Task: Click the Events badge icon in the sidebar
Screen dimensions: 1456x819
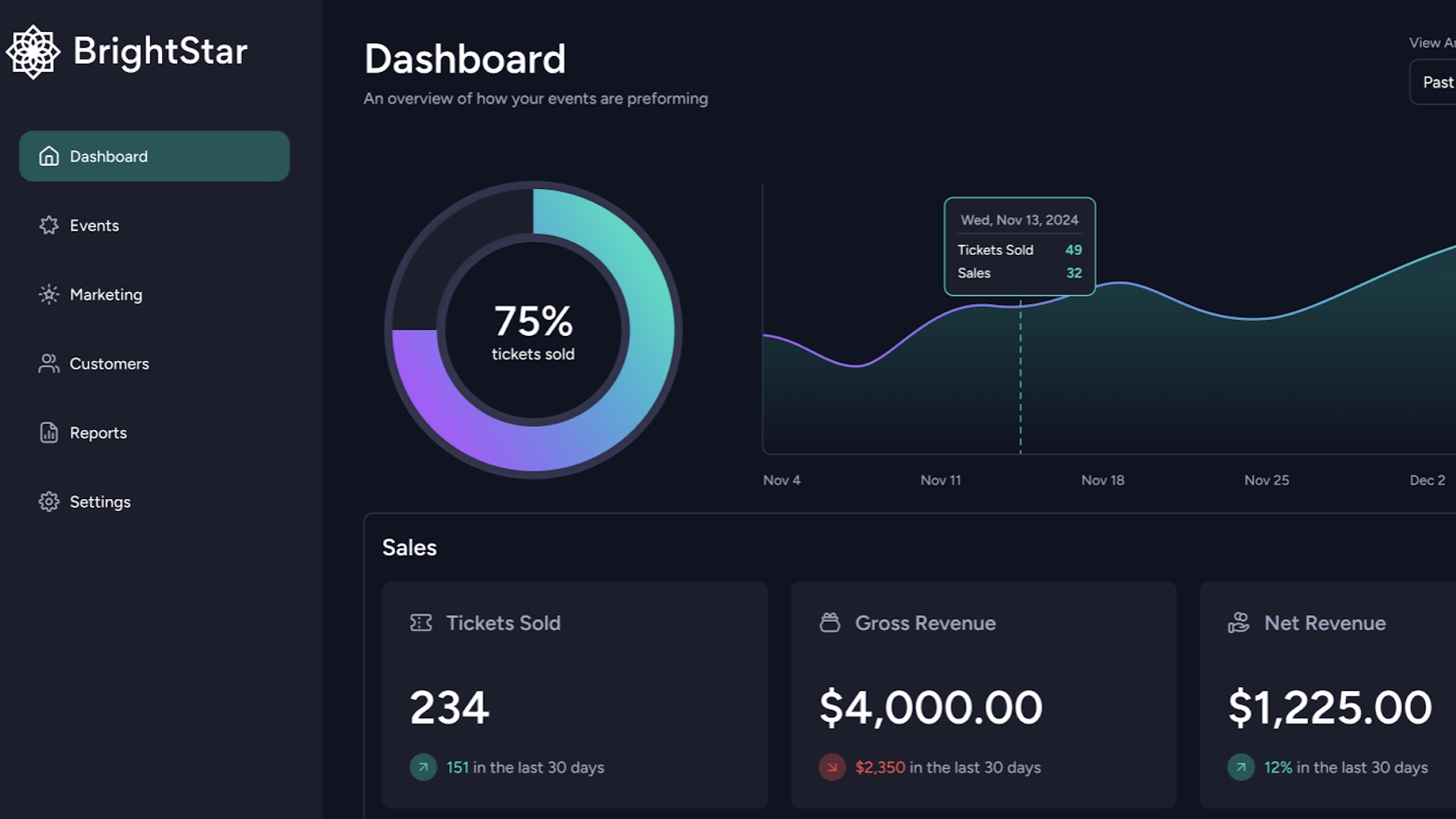Action: click(49, 225)
